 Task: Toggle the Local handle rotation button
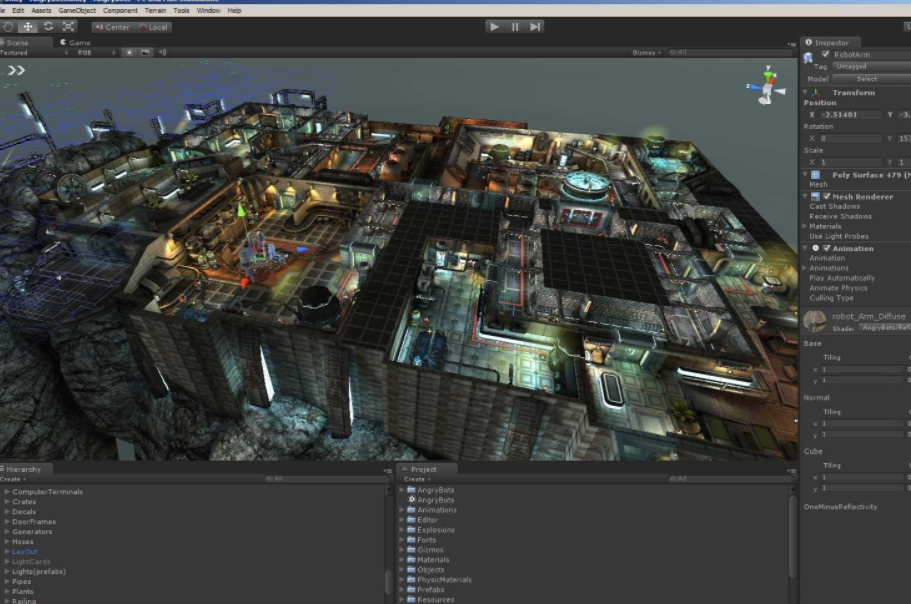[x=153, y=27]
